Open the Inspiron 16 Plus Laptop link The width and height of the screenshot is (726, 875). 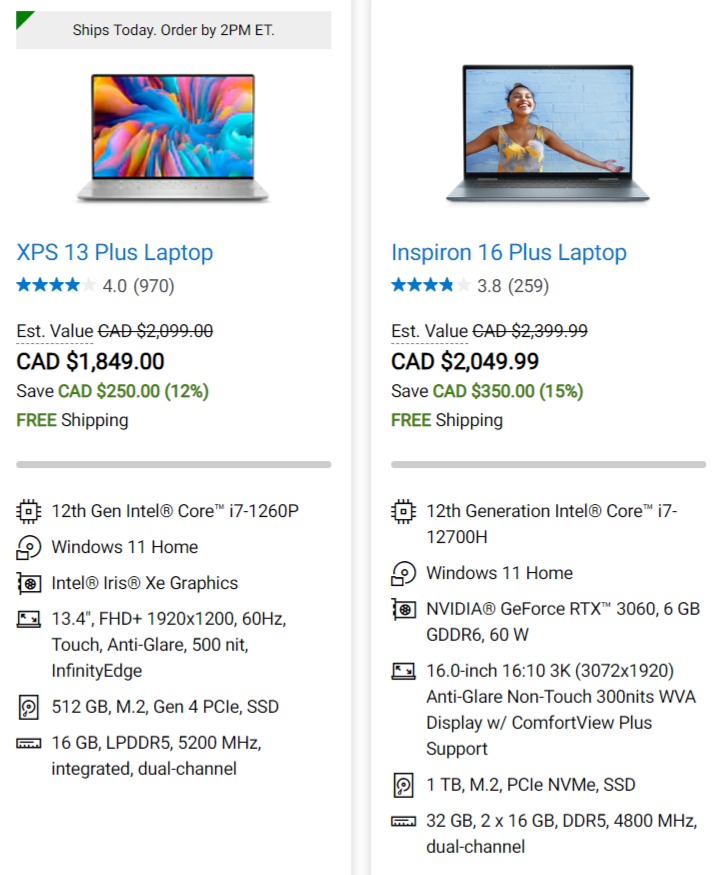tap(509, 252)
